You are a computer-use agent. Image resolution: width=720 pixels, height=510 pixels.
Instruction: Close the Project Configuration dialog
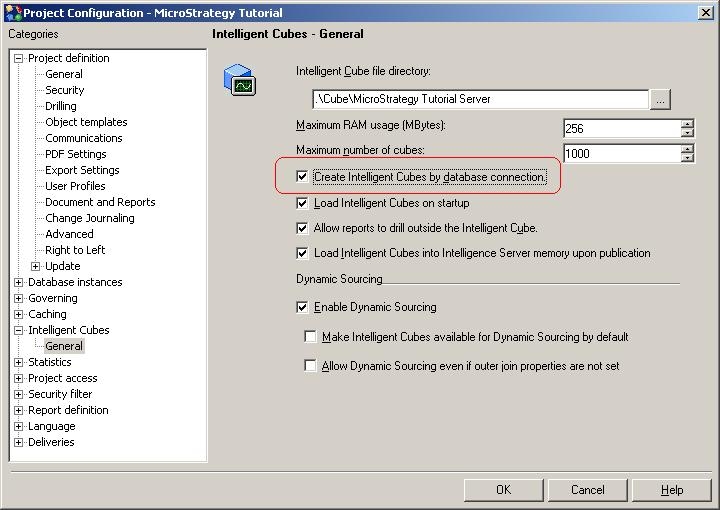tap(706, 13)
